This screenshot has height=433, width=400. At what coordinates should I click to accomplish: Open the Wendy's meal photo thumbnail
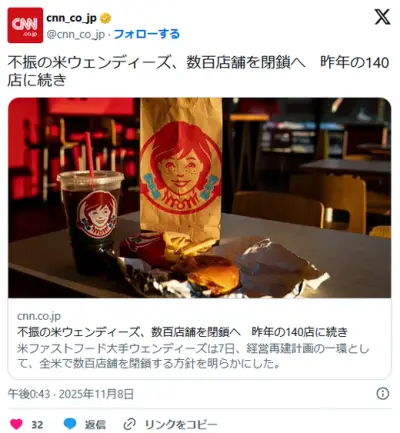(200, 198)
